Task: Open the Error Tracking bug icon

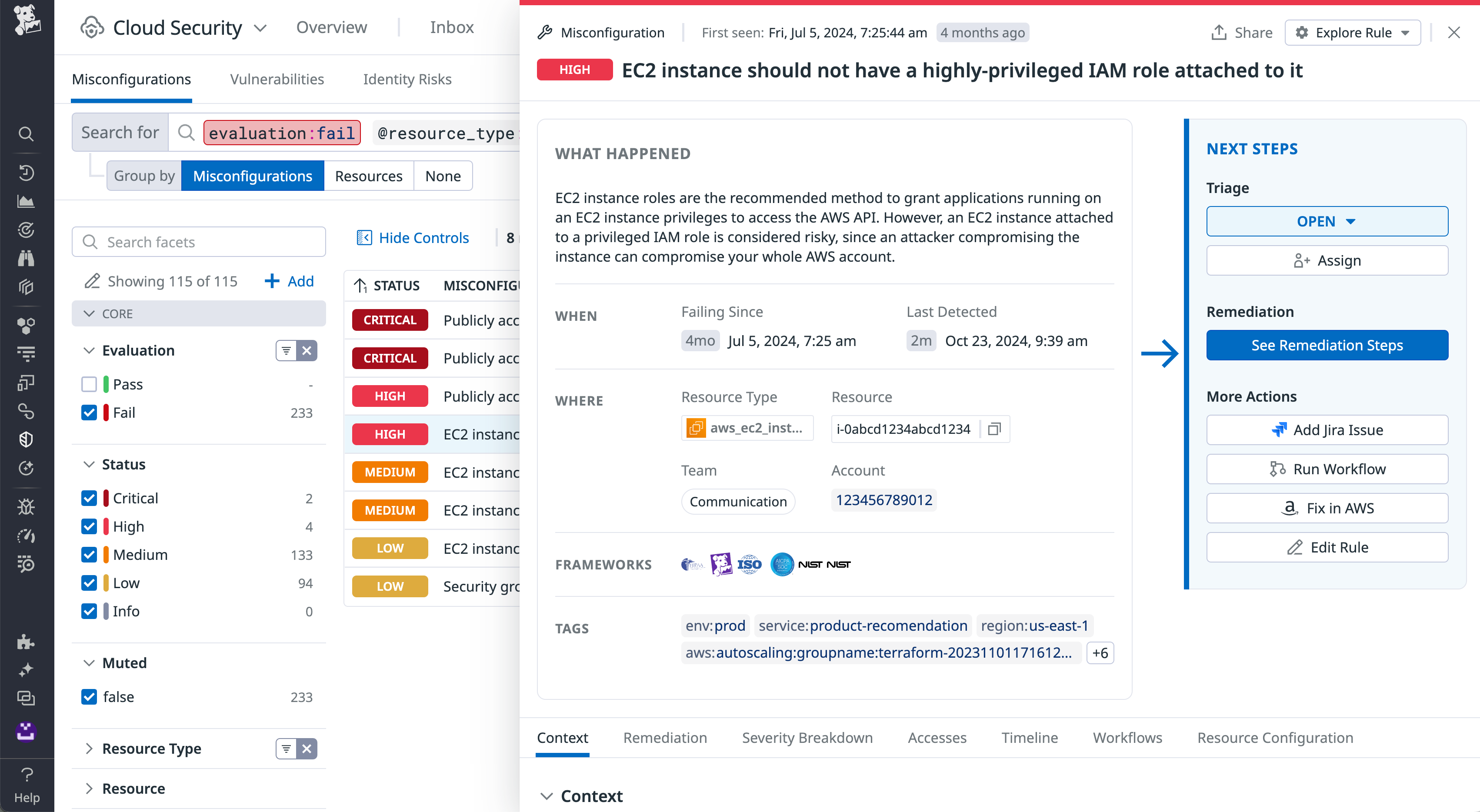Action: click(x=27, y=506)
